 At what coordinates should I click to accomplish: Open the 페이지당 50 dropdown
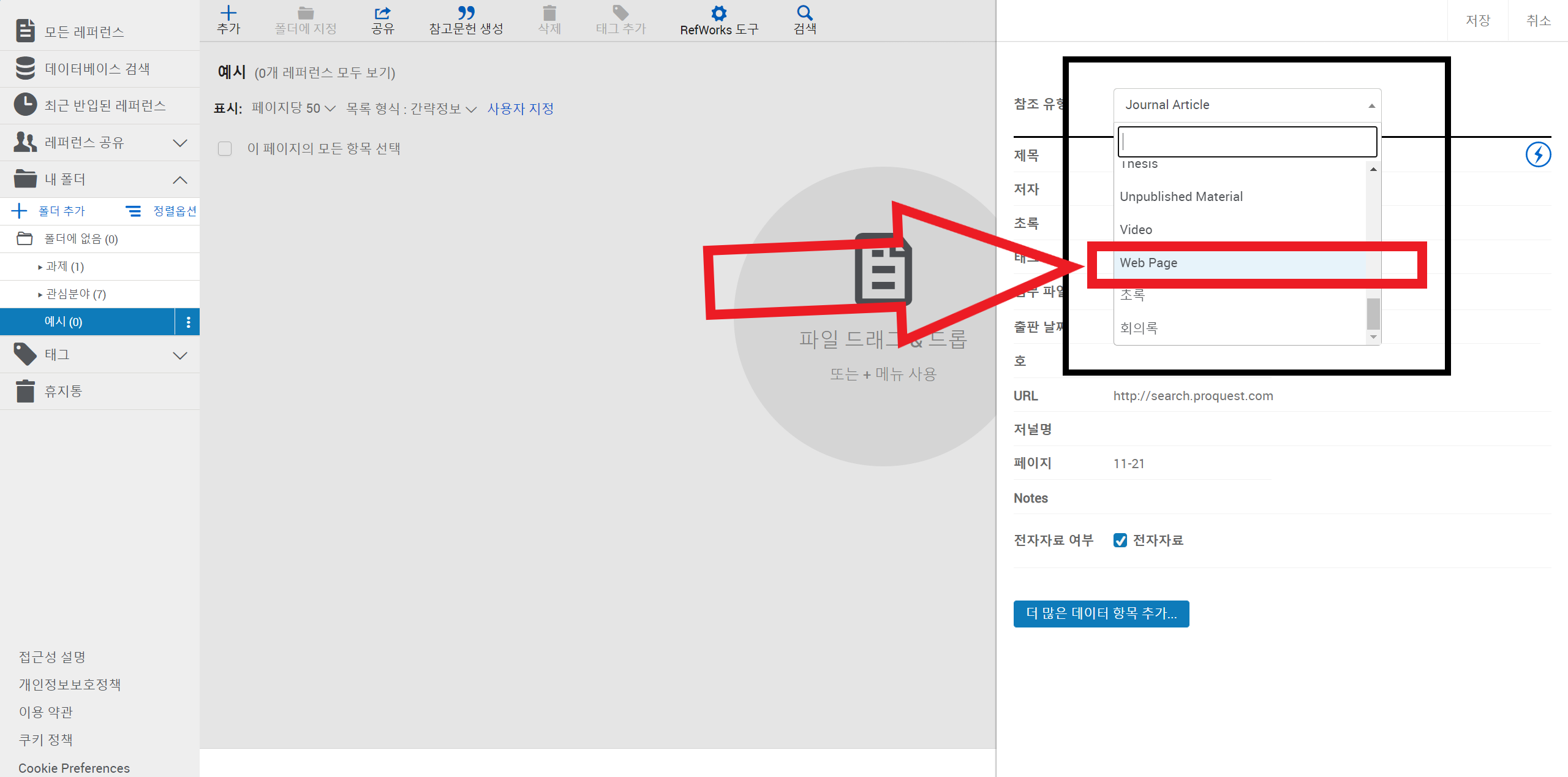[293, 108]
